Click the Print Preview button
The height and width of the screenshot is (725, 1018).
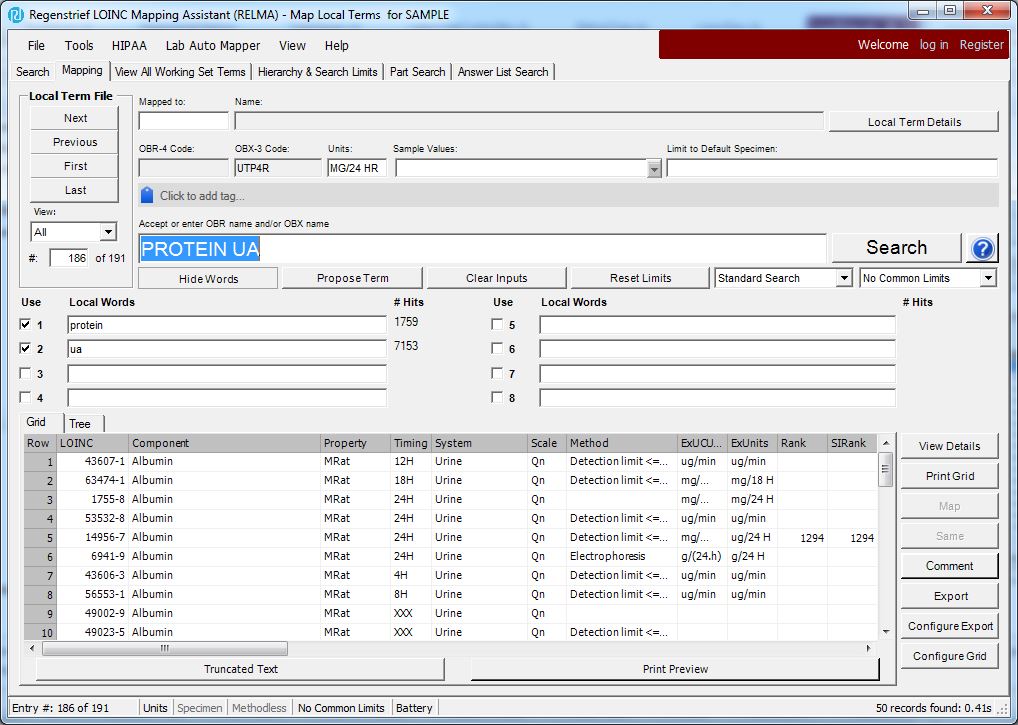point(675,669)
